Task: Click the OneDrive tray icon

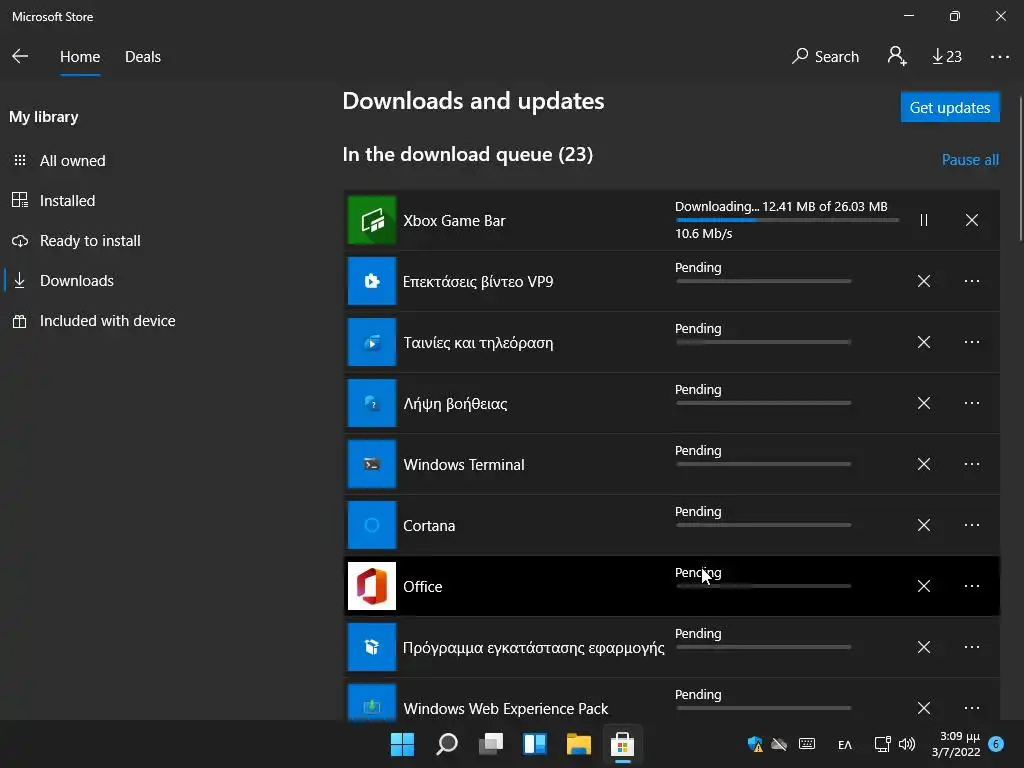Action: pyautogui.click(x=779, y=744)
